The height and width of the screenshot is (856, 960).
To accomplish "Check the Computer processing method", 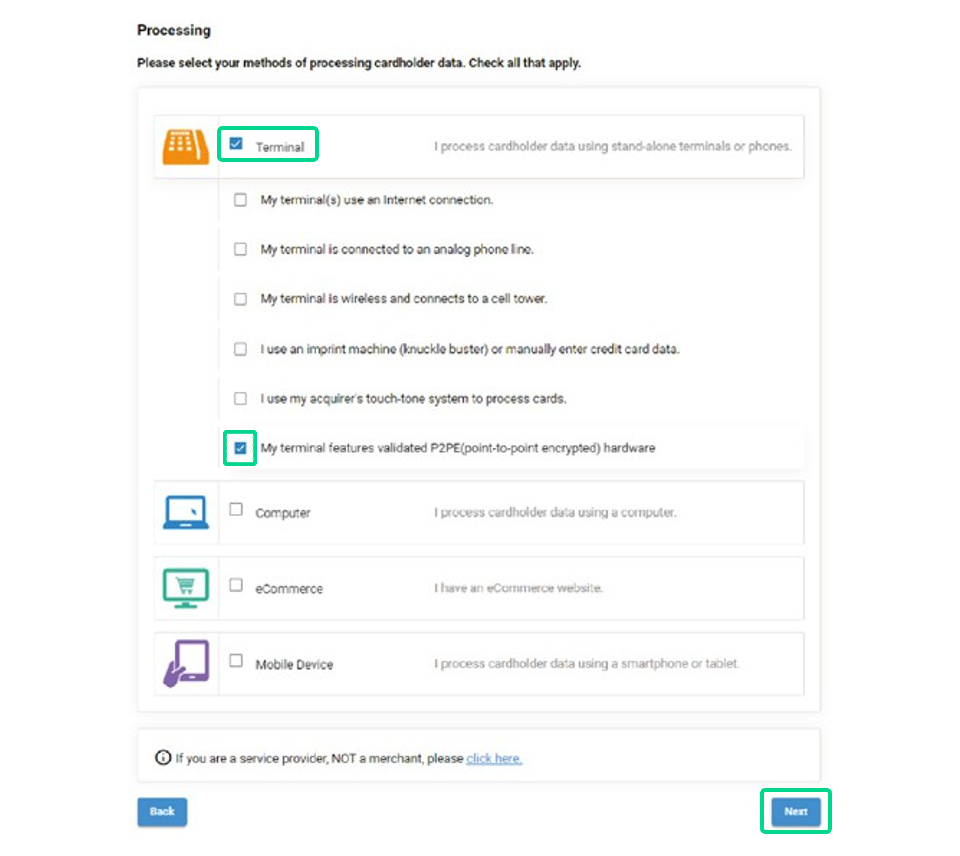I will (236, 508).
